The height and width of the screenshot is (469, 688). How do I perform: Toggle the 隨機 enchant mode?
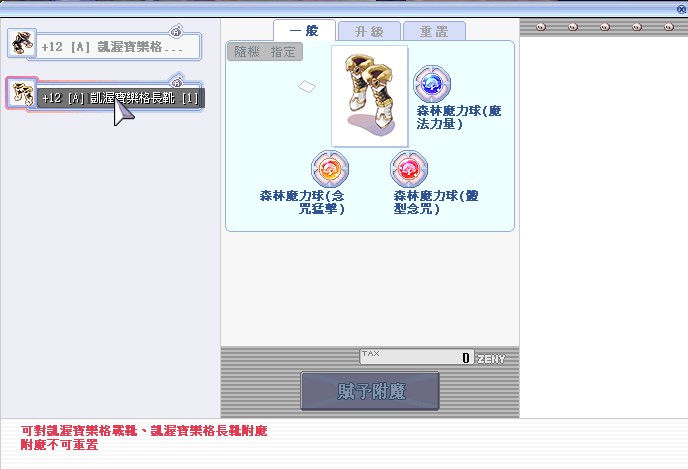[x=246, y=52]
